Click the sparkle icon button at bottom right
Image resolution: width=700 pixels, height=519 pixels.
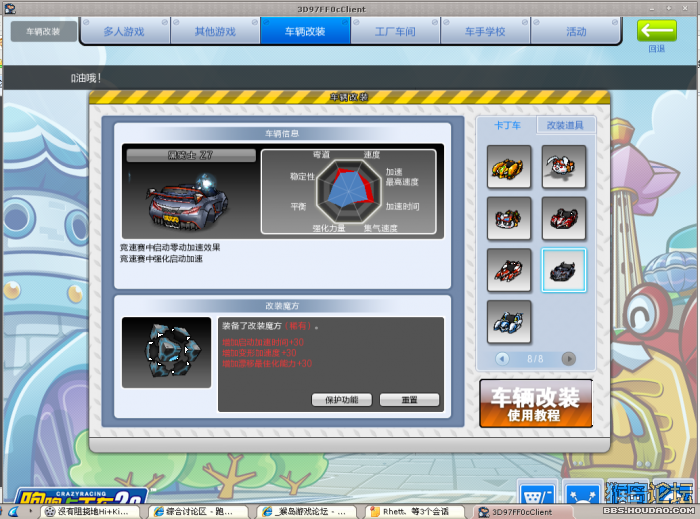tap(582, 492)
